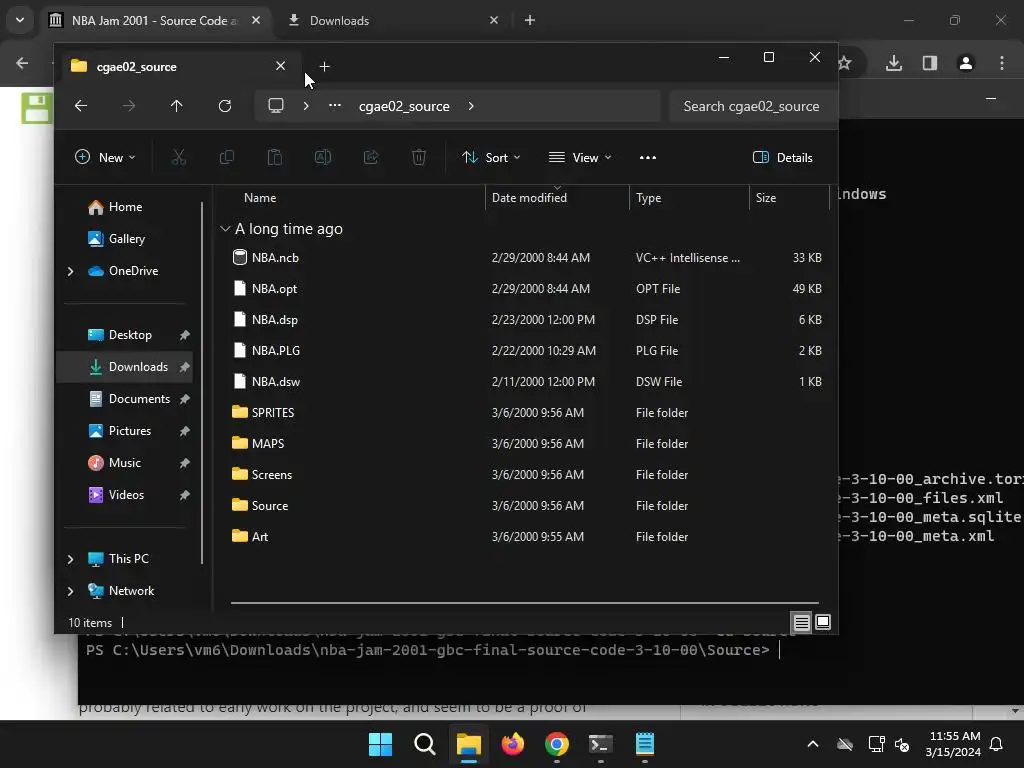1024x768 pixels.
Task: Switch to Downloads Chrome tab
Action: (x=394, y=20)
